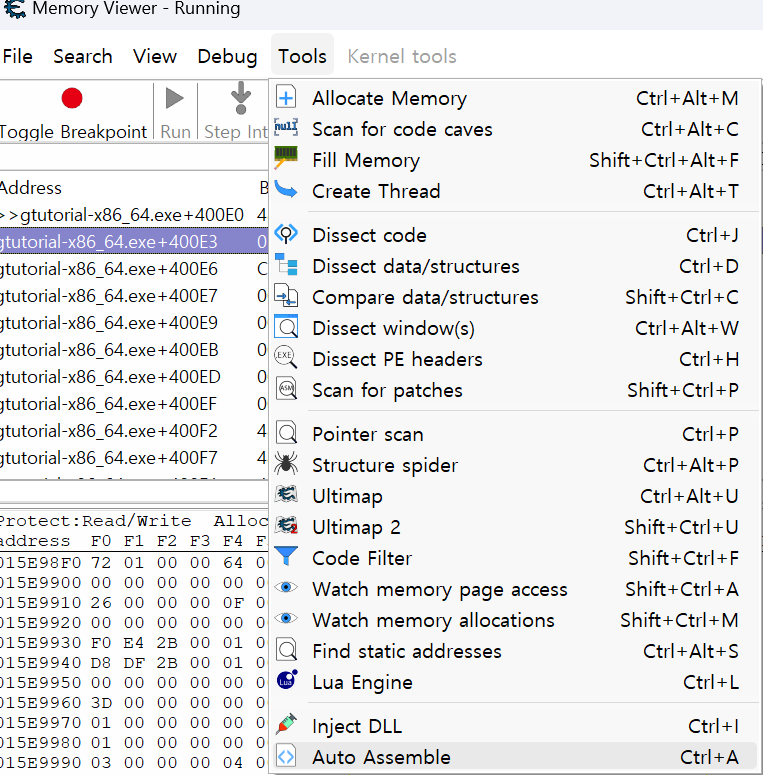The height and width of the screenshot is (775, 763).
Task: Select Auto Assemble menu entry
Action: coord(515,757)
